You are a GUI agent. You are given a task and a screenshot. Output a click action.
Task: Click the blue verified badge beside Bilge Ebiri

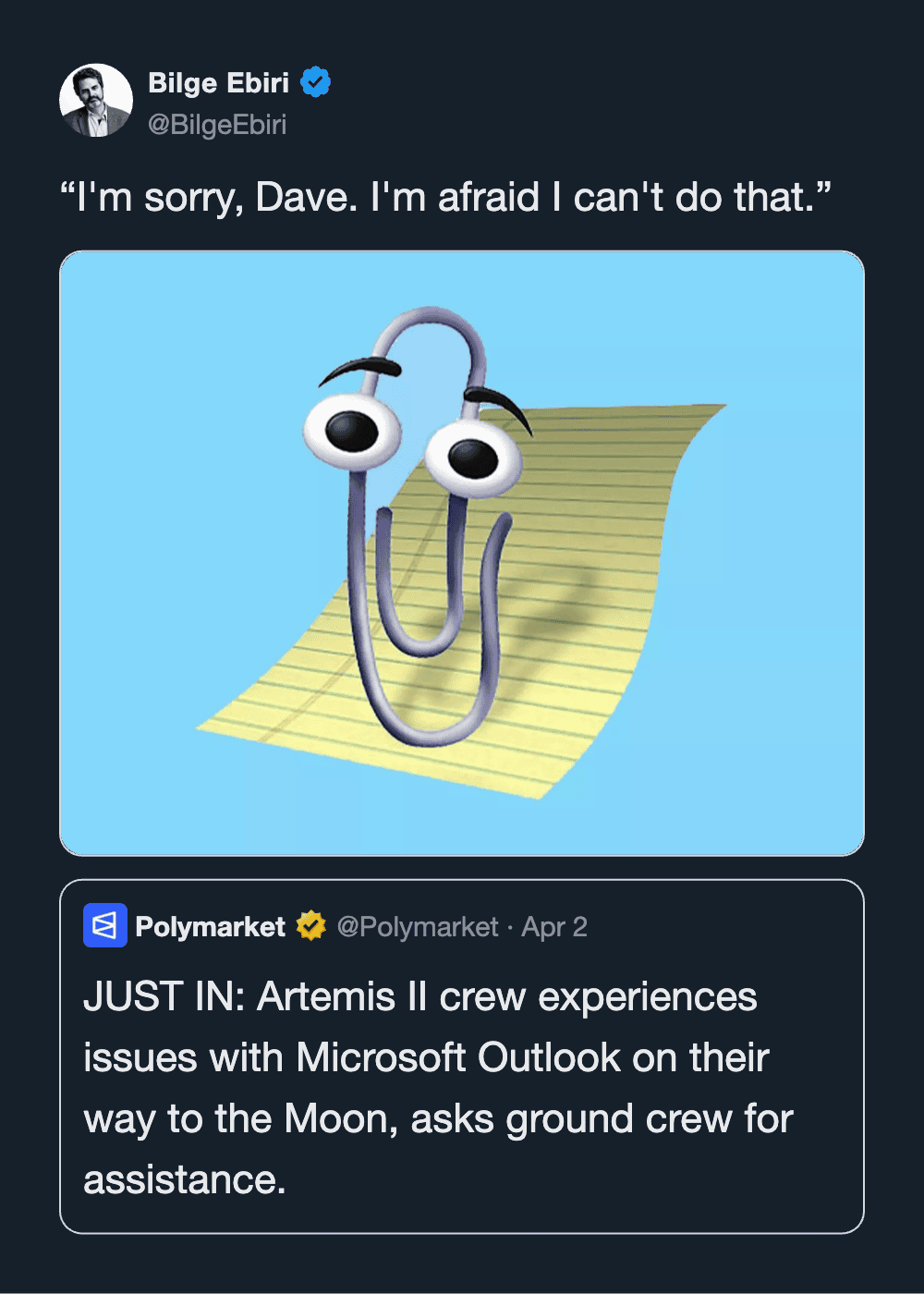coord(316,82)
